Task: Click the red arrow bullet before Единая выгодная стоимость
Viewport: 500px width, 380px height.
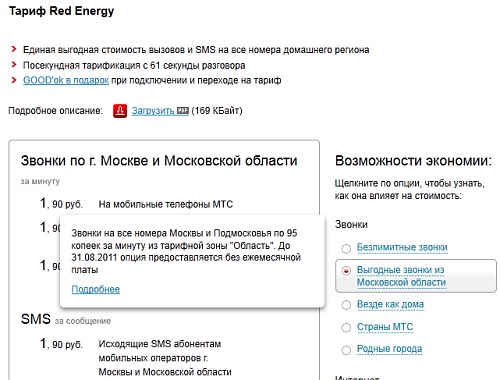Action: click(x=14, y=49)
